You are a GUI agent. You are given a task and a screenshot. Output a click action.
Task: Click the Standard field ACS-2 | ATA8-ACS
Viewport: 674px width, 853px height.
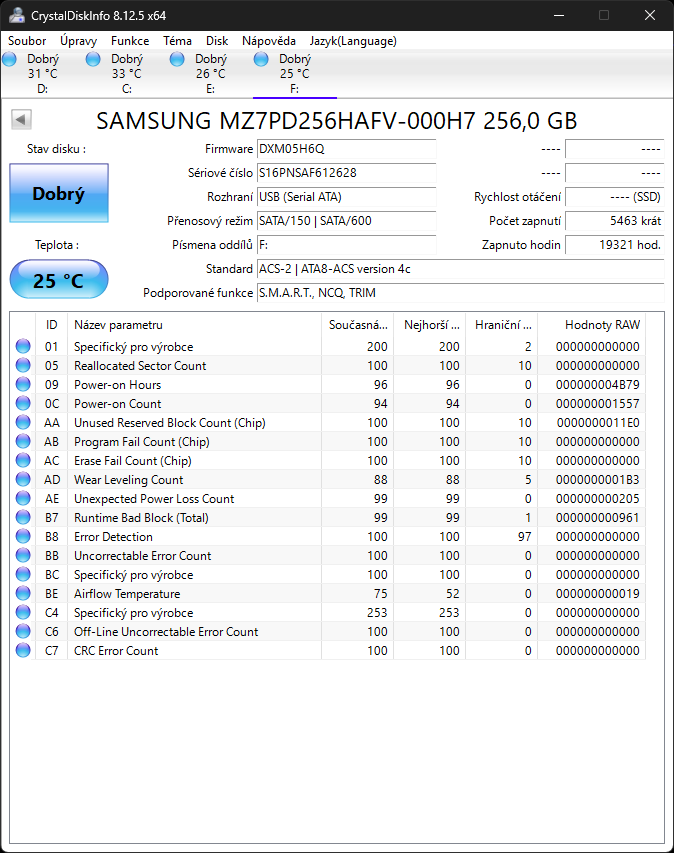[x=460, y=269]
